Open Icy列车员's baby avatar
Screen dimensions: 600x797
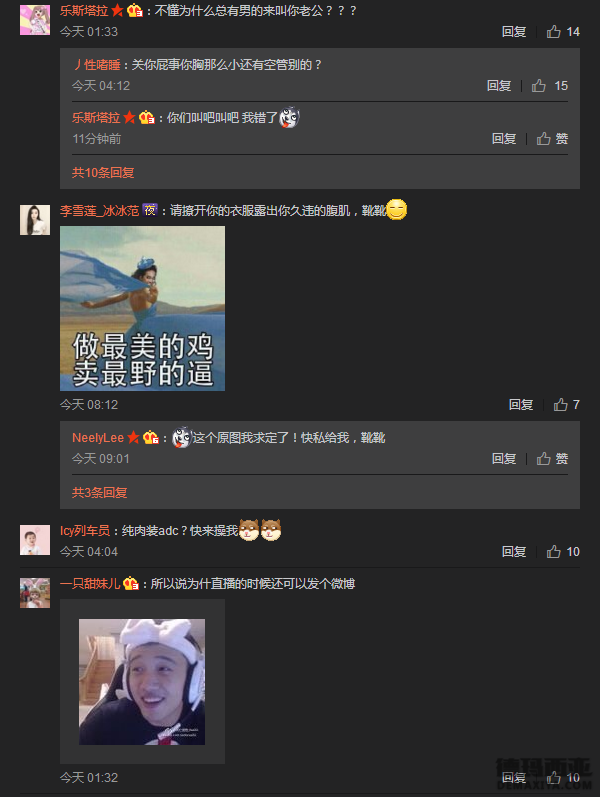click(x=35, y=540)
